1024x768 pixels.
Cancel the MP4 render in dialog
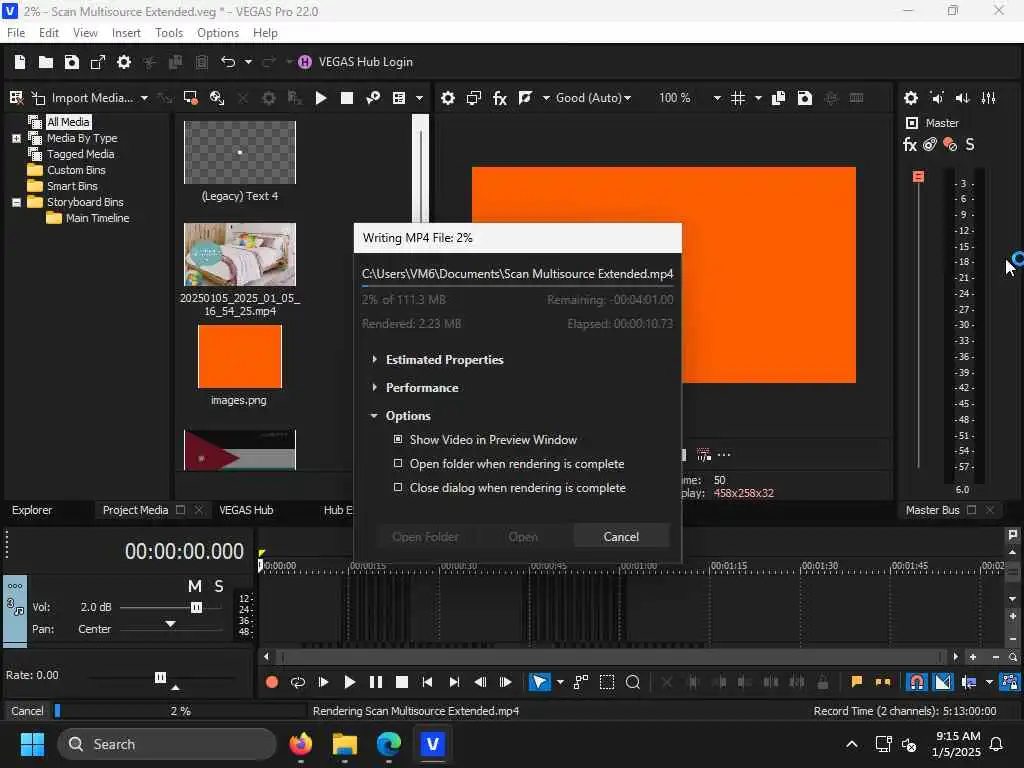click(x=621, y=537)
